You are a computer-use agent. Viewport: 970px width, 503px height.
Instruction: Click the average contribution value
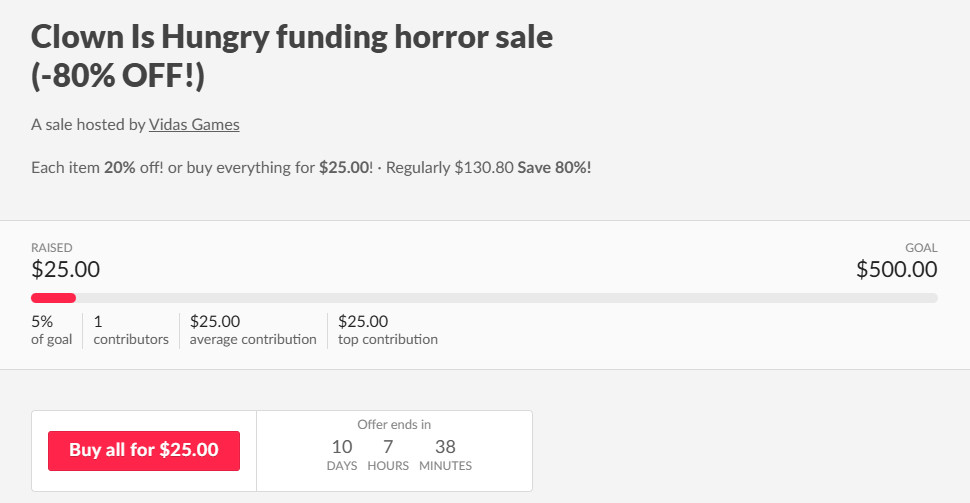215,322
